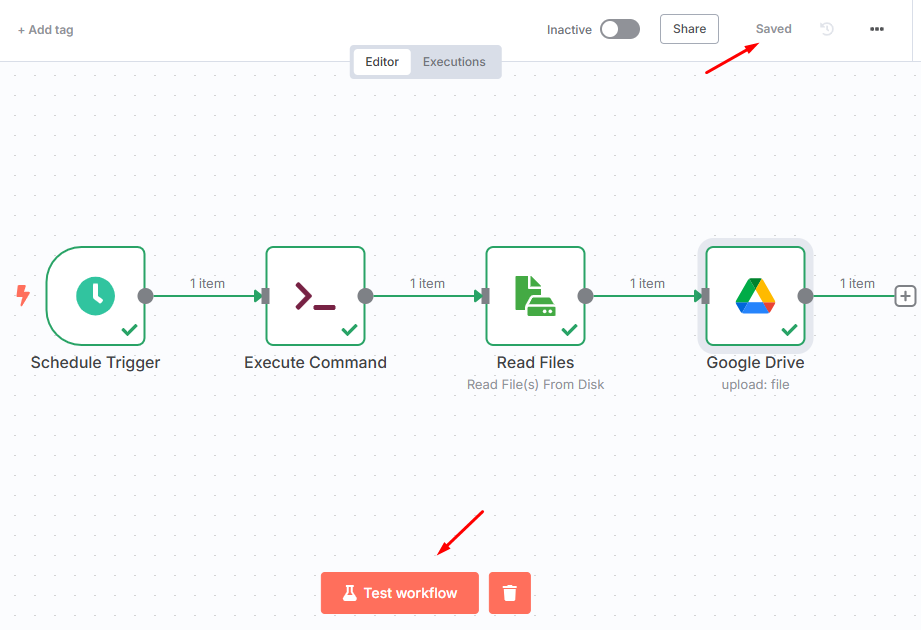Click the Schedule Trigger green success checkmark

129,330
